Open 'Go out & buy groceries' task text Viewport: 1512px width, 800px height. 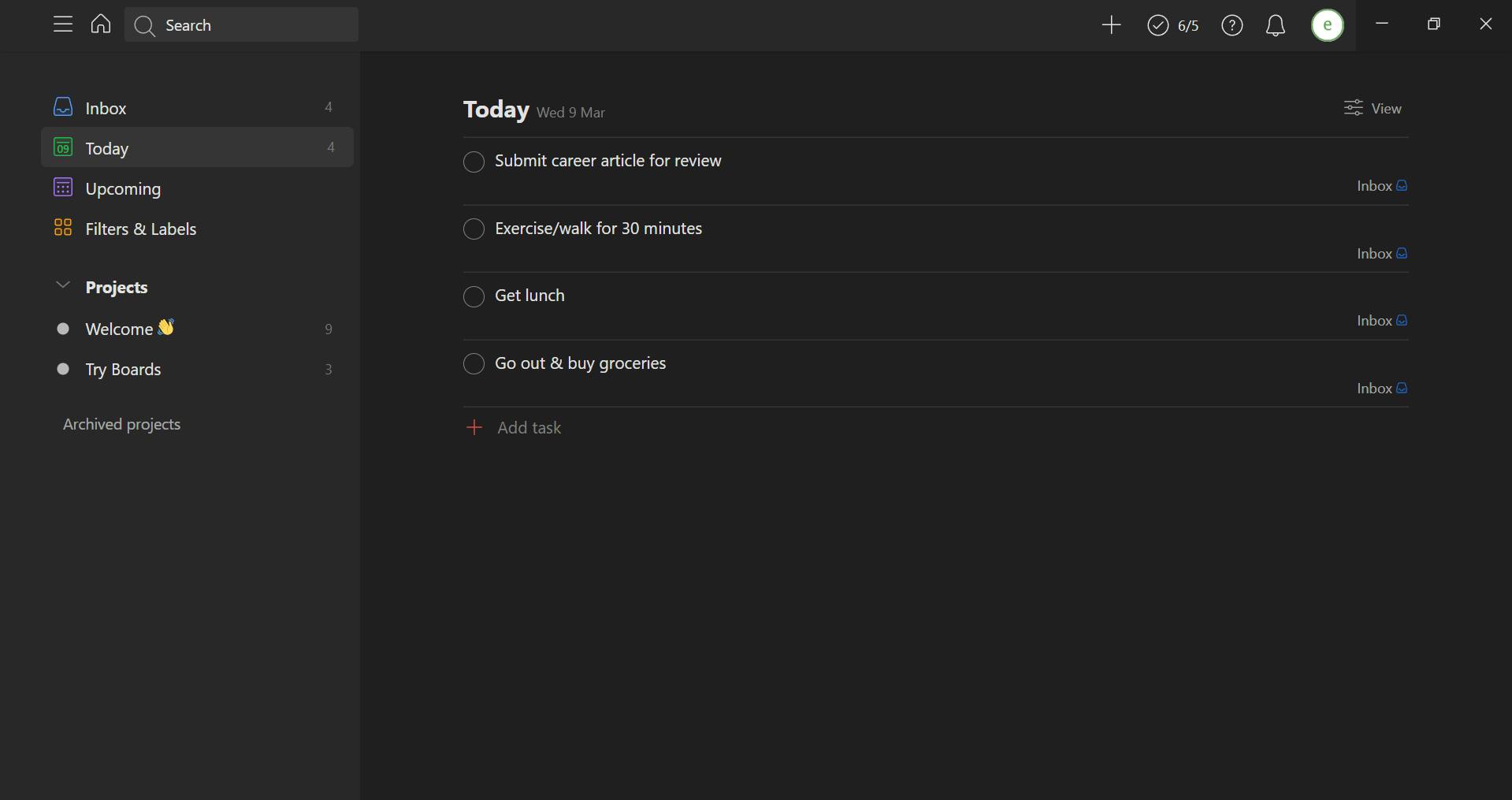[580, 363]
